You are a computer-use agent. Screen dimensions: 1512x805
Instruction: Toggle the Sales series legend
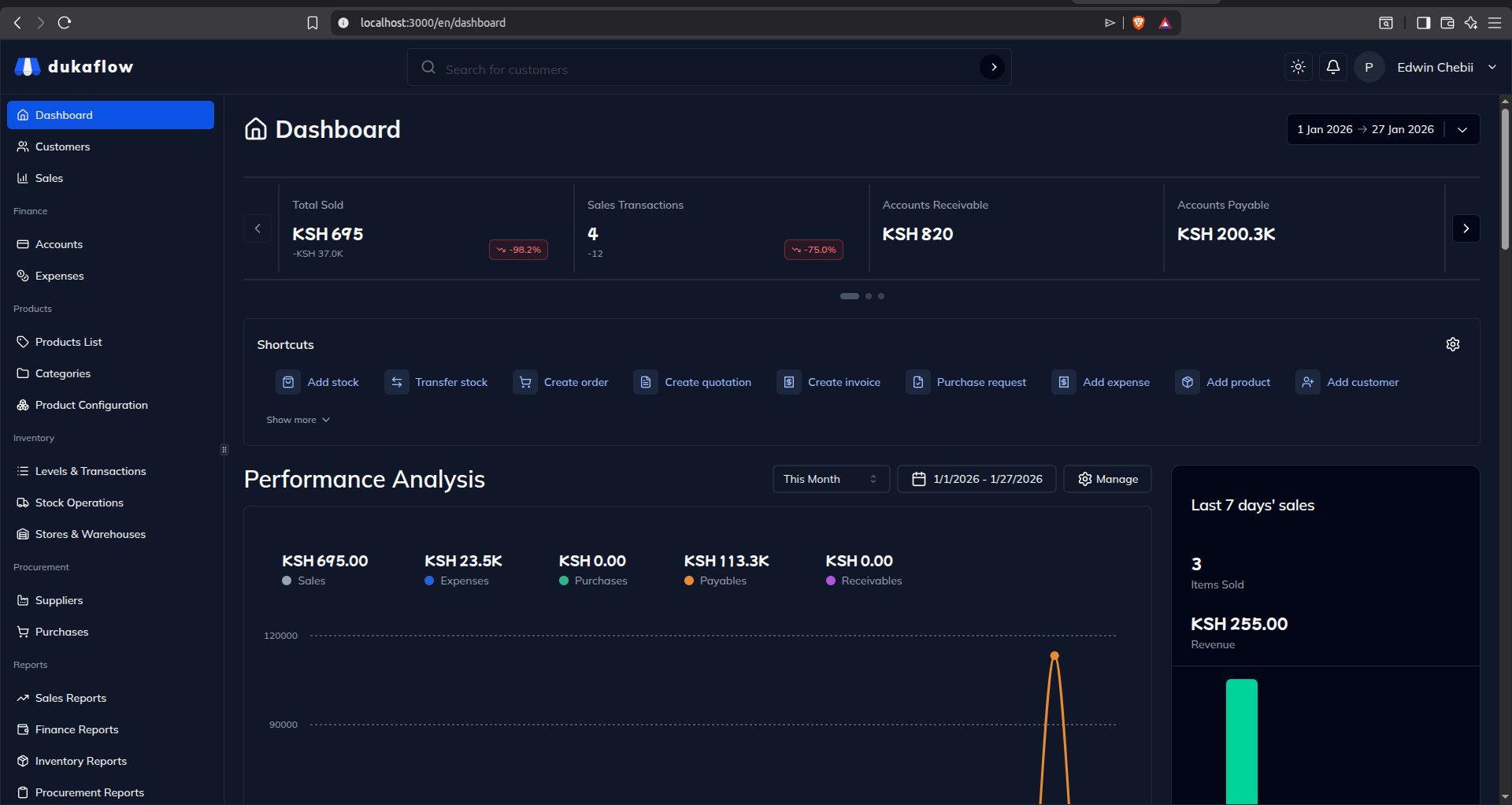(304, 581)
